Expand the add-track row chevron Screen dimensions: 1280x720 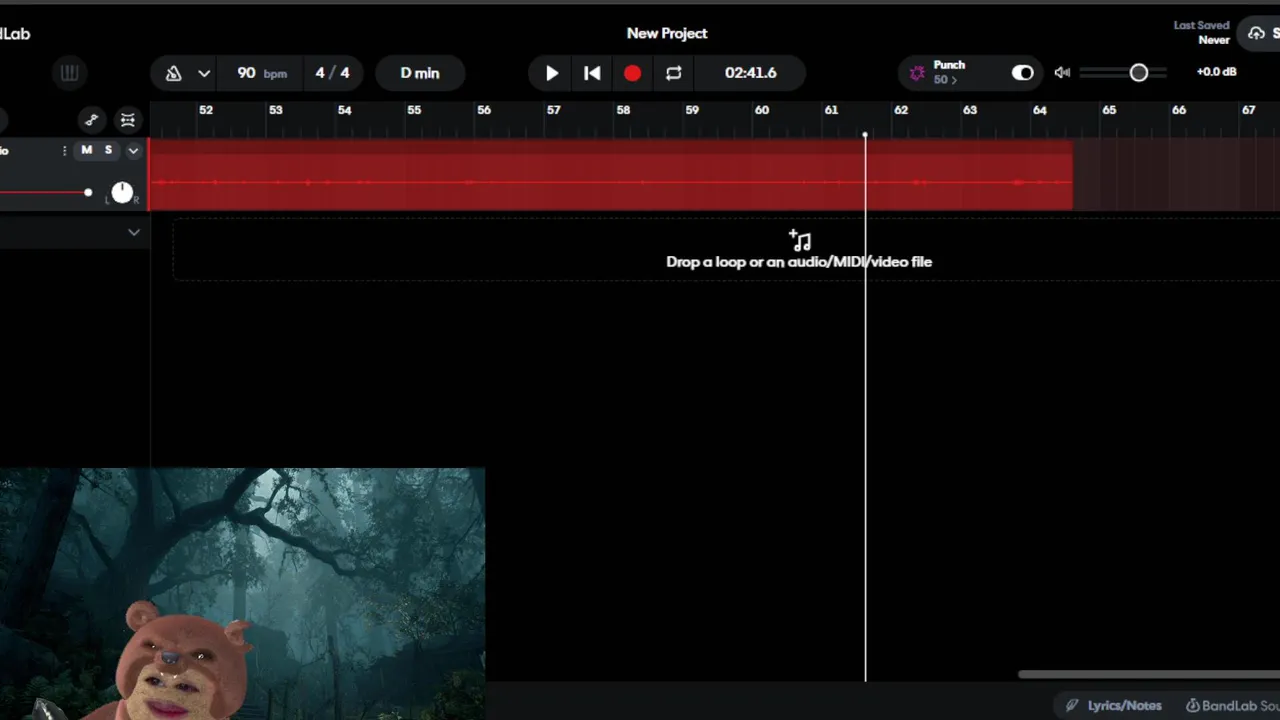click(134, 232)
